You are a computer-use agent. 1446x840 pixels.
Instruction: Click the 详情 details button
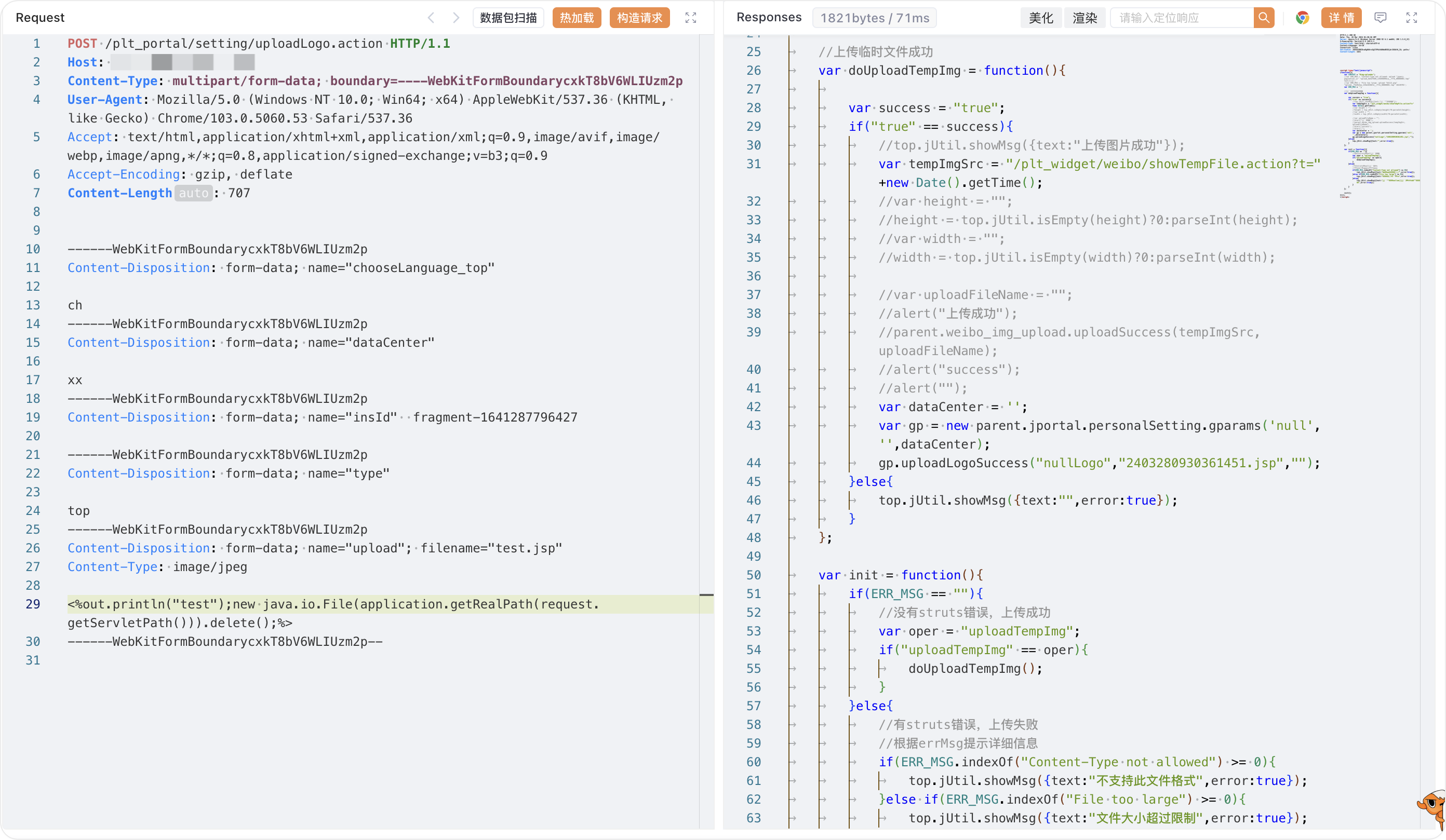point(1341,18)
